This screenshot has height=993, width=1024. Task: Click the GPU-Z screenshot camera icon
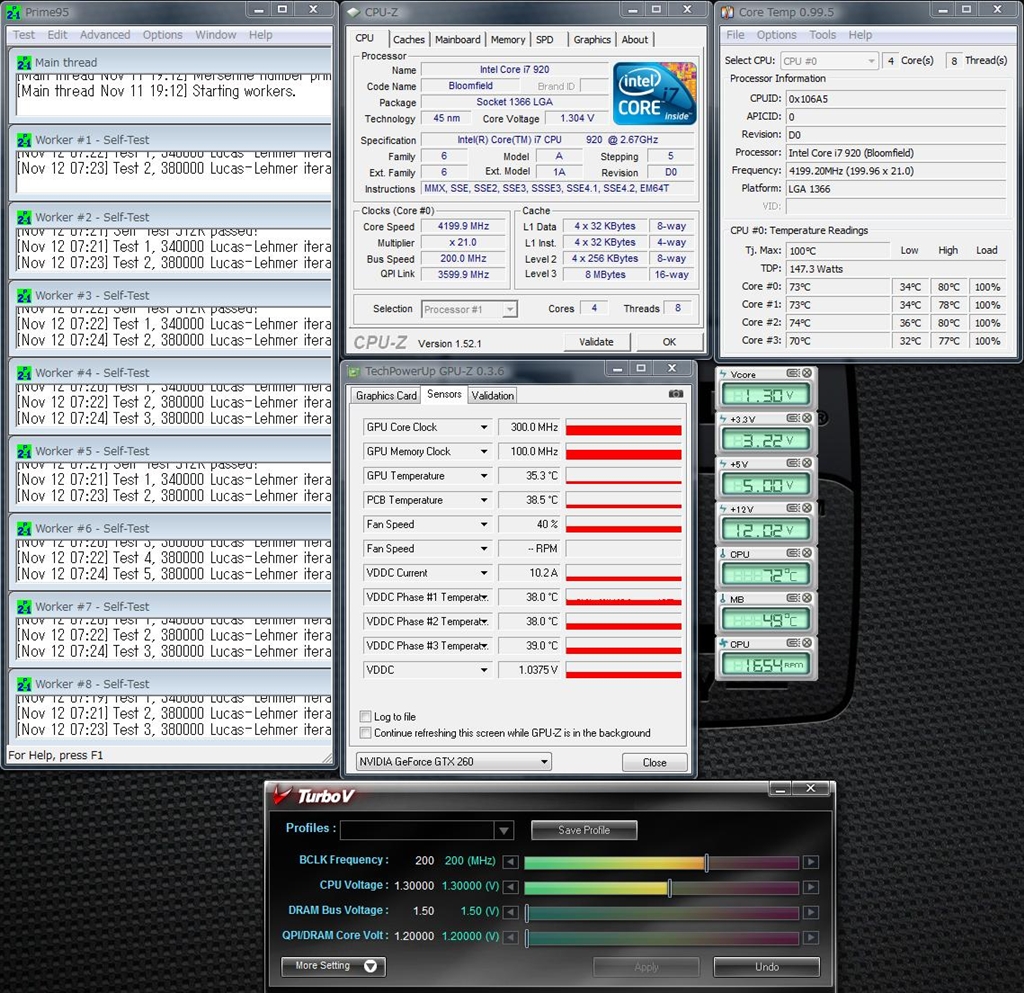[676, 394]
